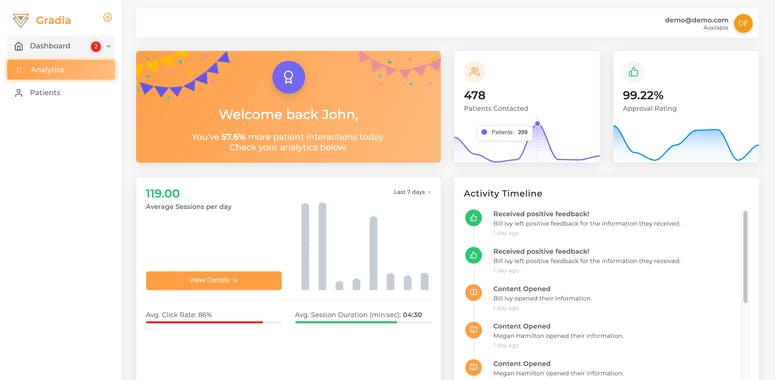775x380 pixels.
Task: Click the Bill Ivy Content Opened book icon
Action: pyautogui.click(x=474, y=293)
